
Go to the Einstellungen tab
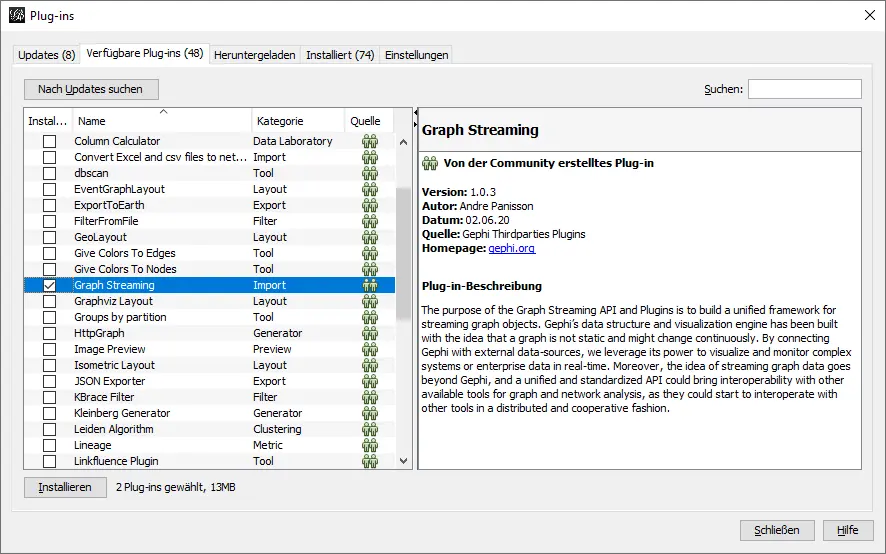[x=416, y=55]
